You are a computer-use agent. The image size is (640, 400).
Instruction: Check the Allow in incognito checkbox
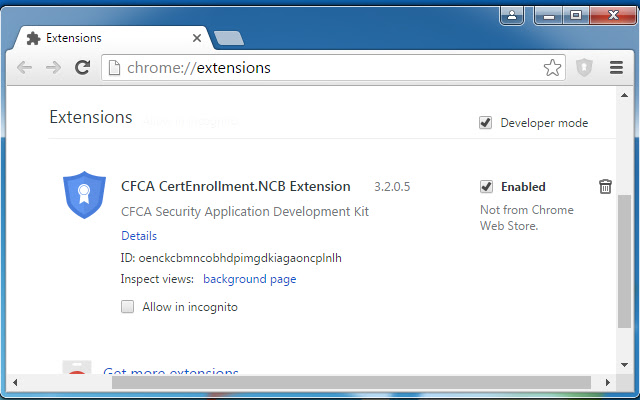click(x=127, y=307)
